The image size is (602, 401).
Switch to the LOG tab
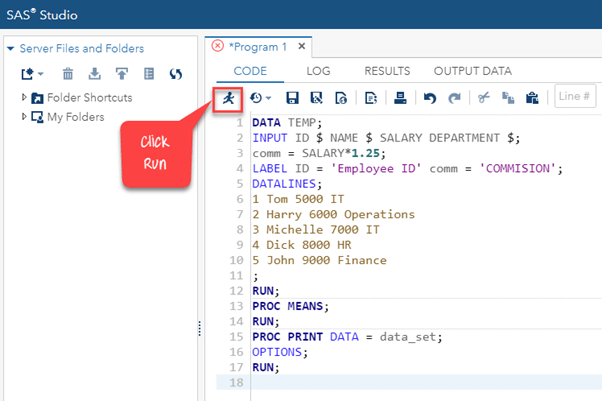pos(318,71)
